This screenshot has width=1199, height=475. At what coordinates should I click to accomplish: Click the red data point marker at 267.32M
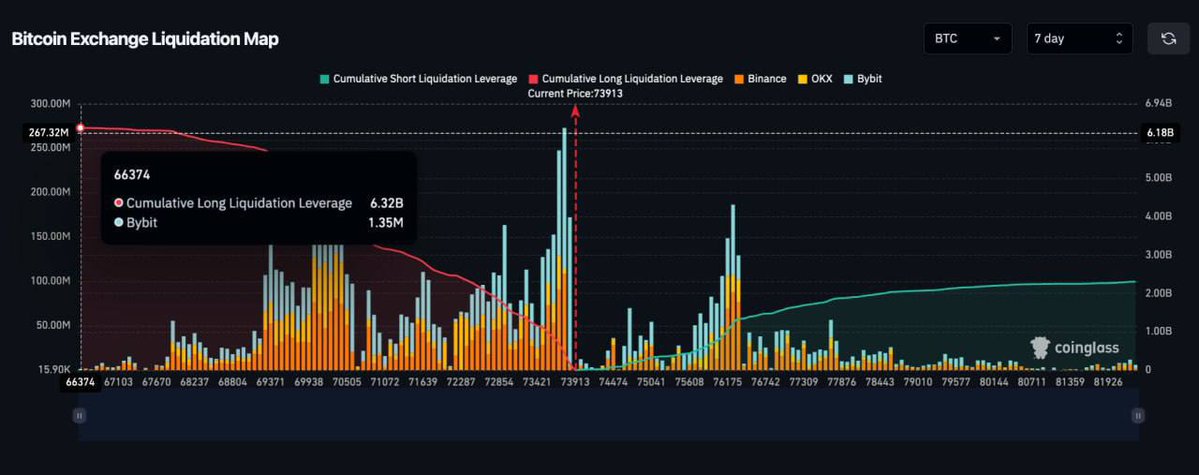(x=80, y=128)
